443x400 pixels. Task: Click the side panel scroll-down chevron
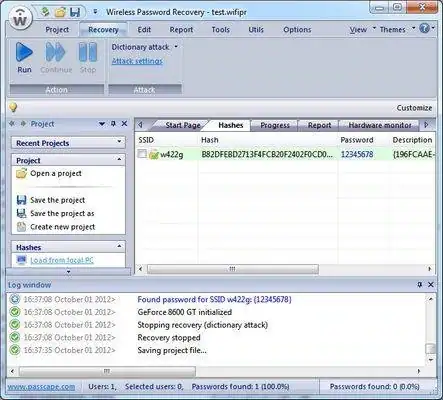point(68,272)
